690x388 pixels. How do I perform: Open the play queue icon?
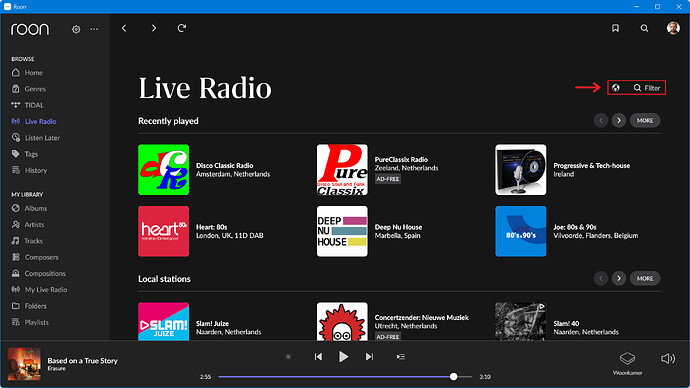click(400, 357)
